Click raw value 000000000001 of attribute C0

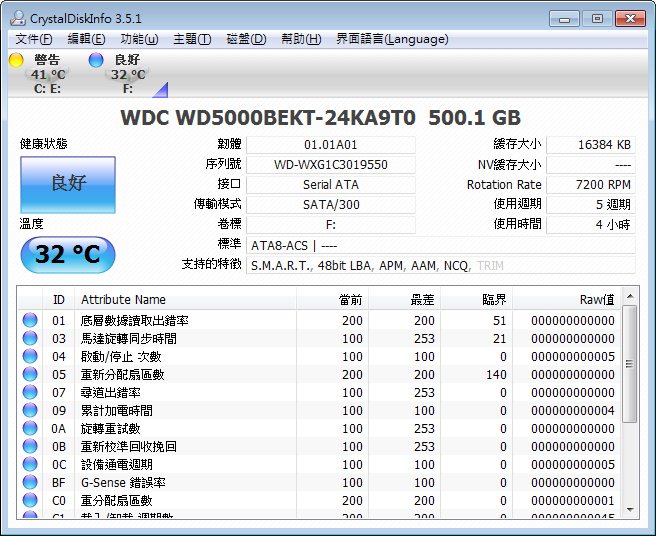coord(573,500)
